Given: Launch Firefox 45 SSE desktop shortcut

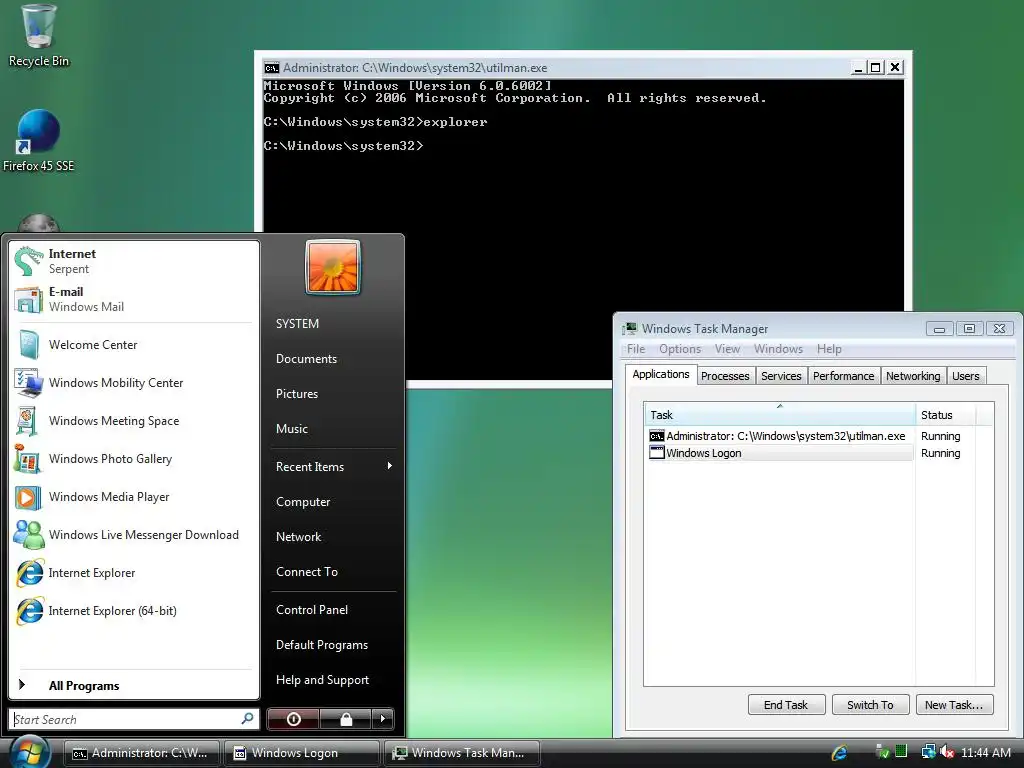Looking at the screenshot, I should tap(39, 140).
